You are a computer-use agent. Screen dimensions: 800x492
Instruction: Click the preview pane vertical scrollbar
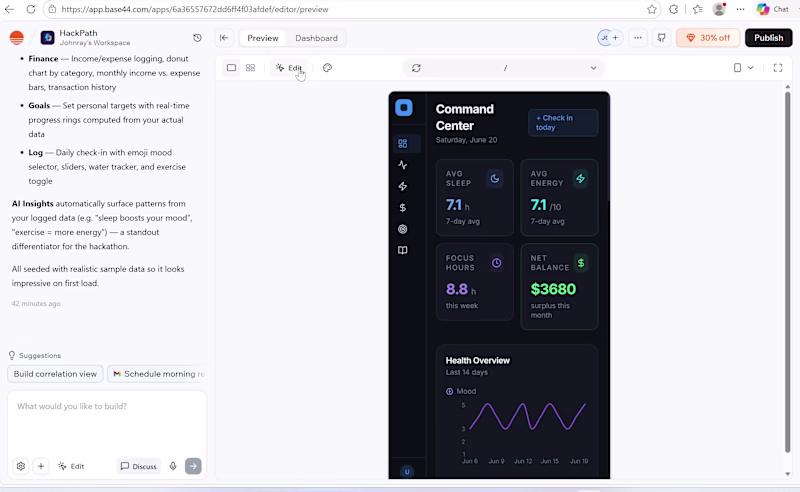tap(787, 272)
